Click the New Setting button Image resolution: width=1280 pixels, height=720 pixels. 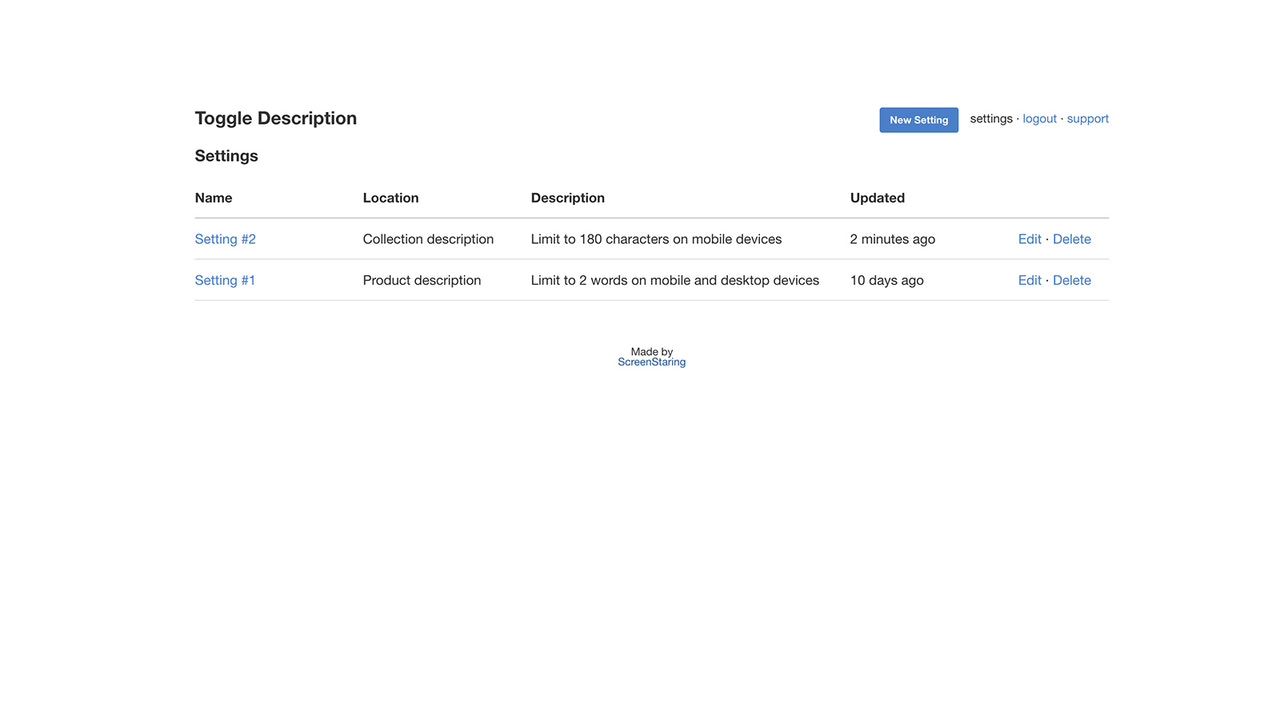click(x=918, y=119)
